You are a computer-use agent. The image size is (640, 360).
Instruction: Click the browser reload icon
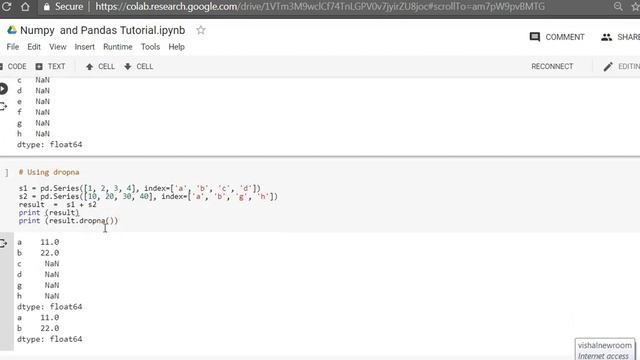[x=7, y=7]
